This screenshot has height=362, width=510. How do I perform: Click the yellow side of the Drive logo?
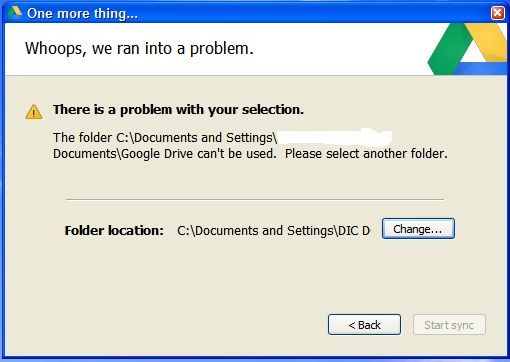point(488,40)
